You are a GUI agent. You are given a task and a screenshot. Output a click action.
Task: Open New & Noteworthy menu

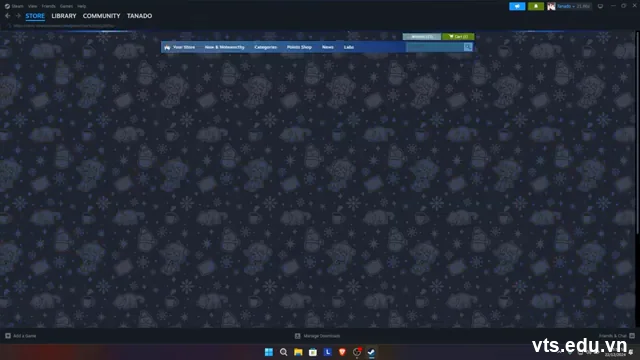pos(224,47)
